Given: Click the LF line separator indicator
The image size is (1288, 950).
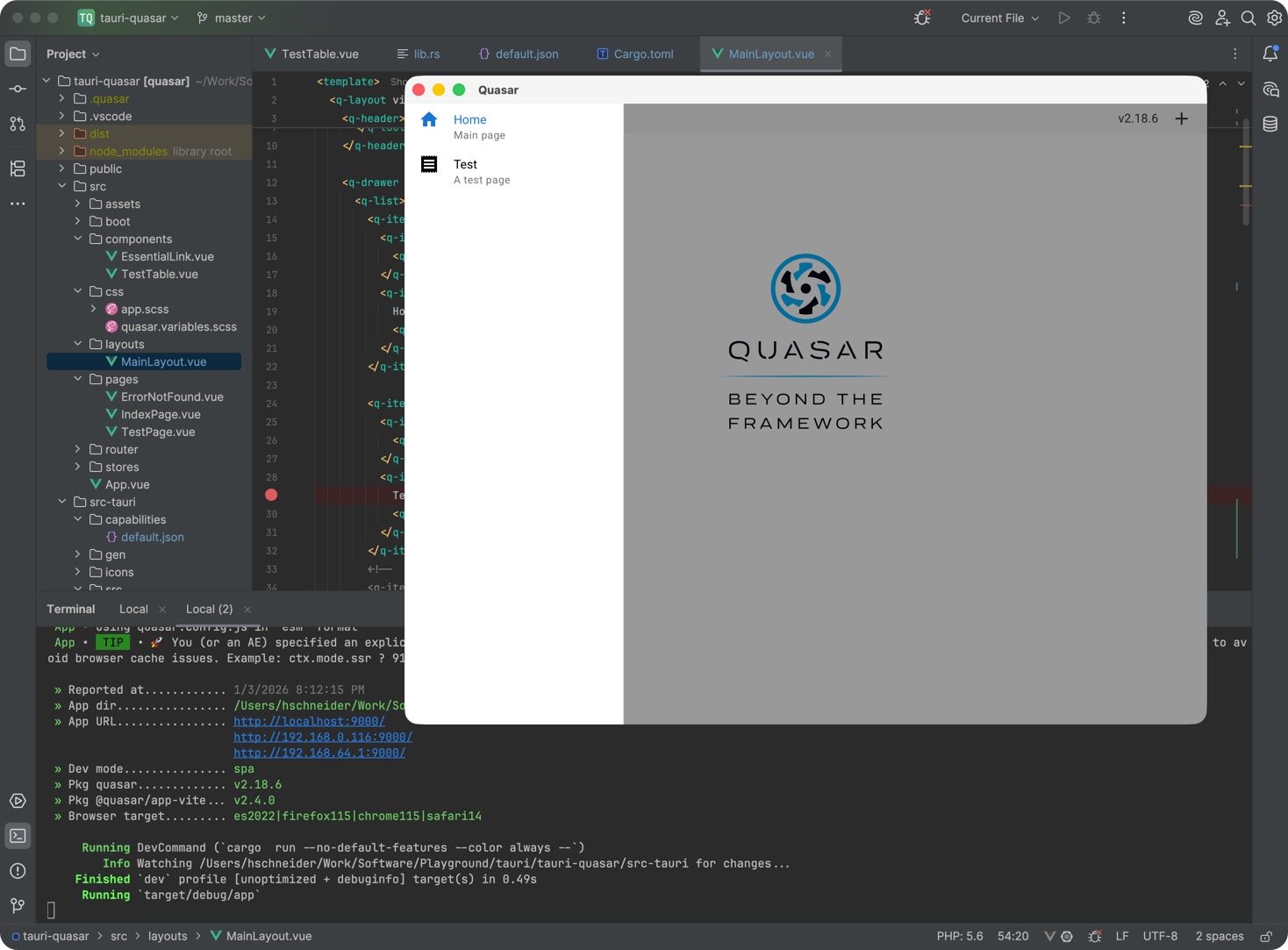Looking at the screenshot, I should [1122, 936].
